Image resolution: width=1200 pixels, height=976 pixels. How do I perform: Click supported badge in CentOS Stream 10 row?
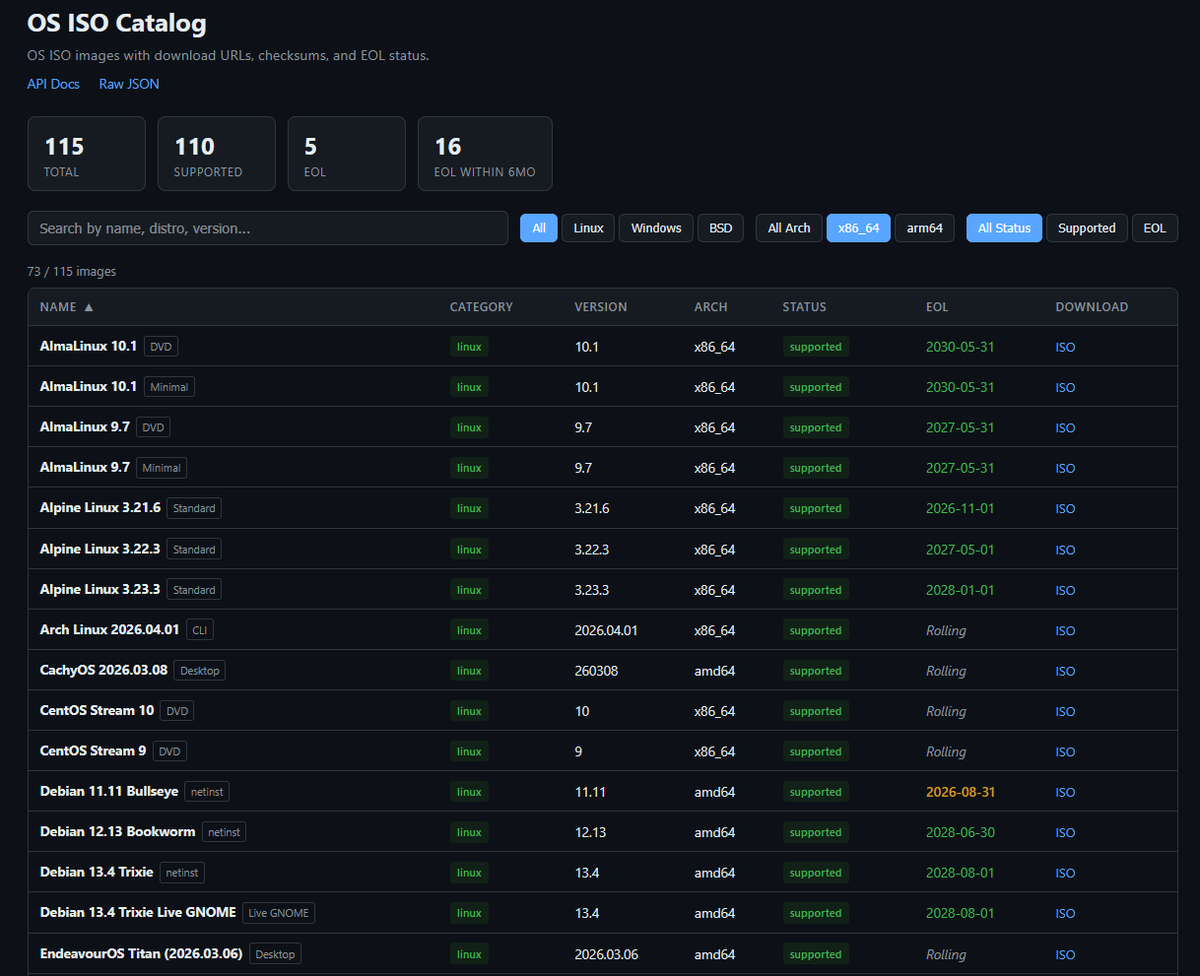(815, 711)
